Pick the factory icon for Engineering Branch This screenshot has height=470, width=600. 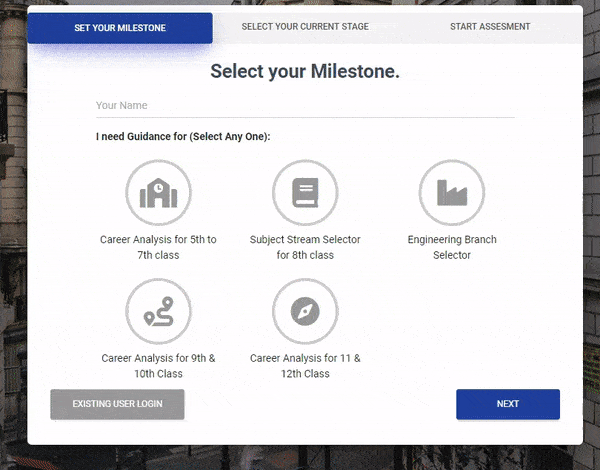451,192
